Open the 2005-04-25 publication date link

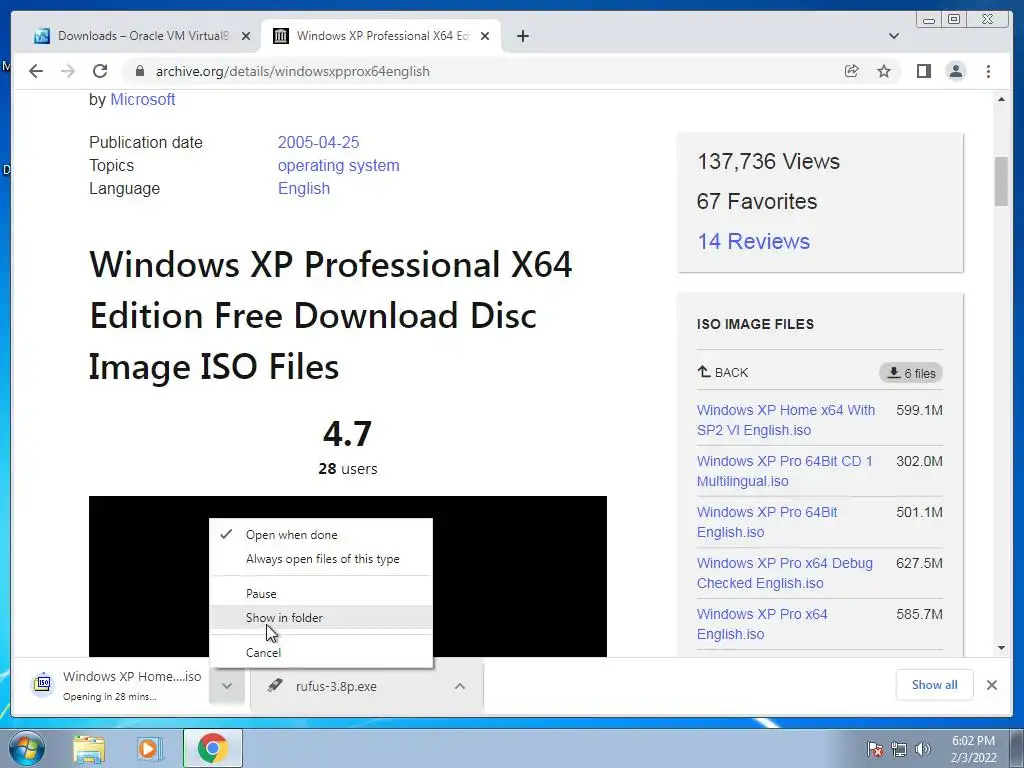(x=319, y=142)
